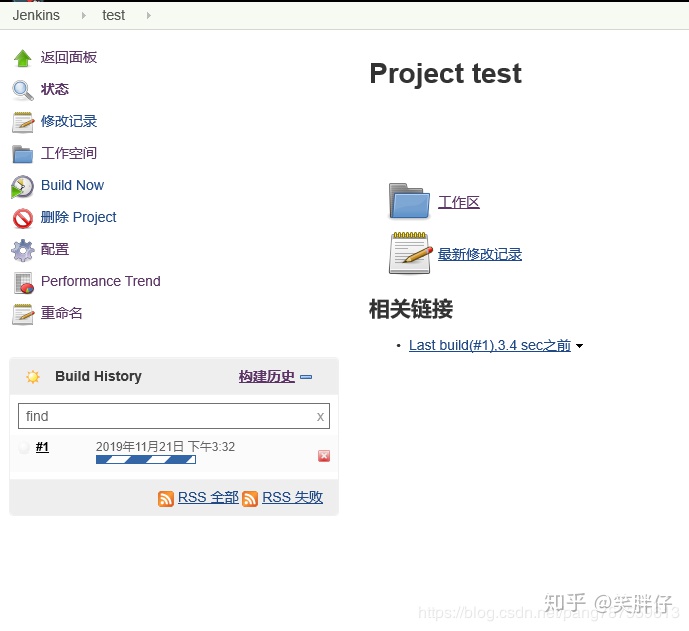The width and height of the screenshot is (689, 631).
Task: Open 工作空间 in the sidebar
Action: [69, 153]
